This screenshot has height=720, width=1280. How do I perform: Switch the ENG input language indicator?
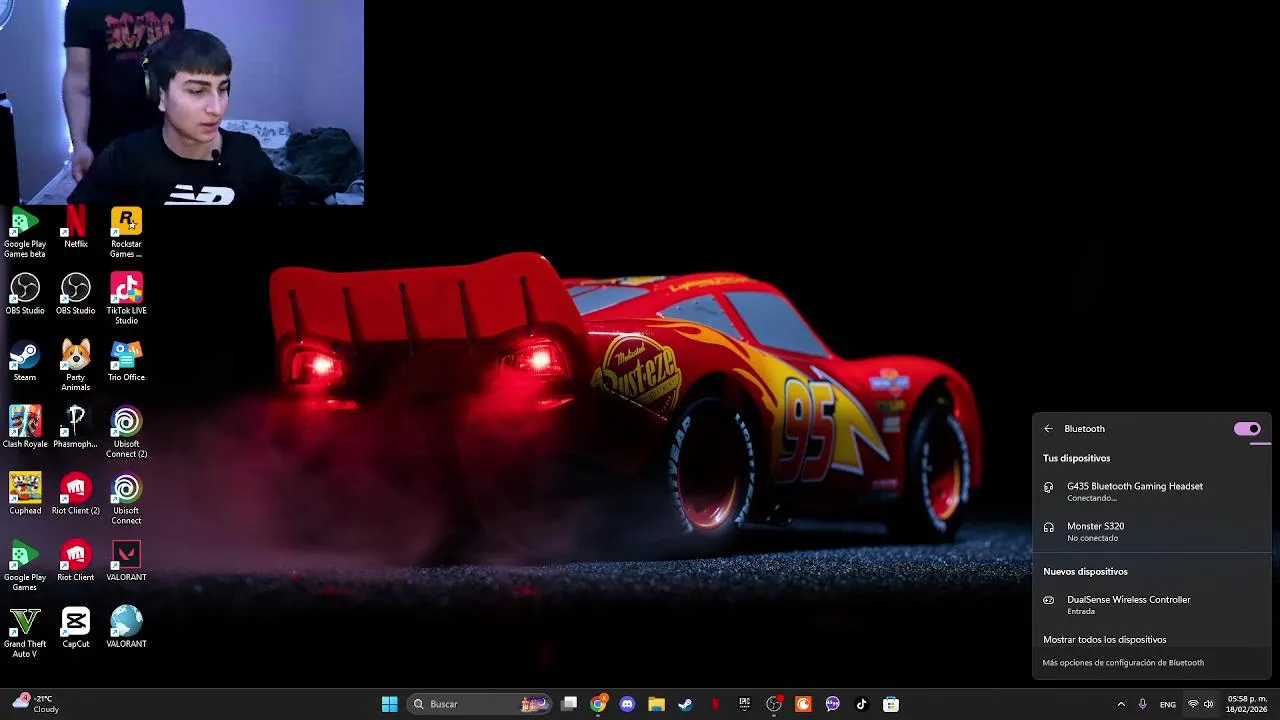point(1168,705)
